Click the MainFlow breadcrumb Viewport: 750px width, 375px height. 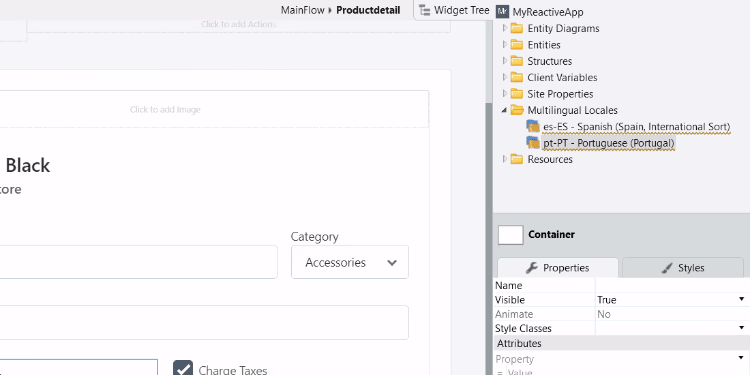[x=302, y=10]
